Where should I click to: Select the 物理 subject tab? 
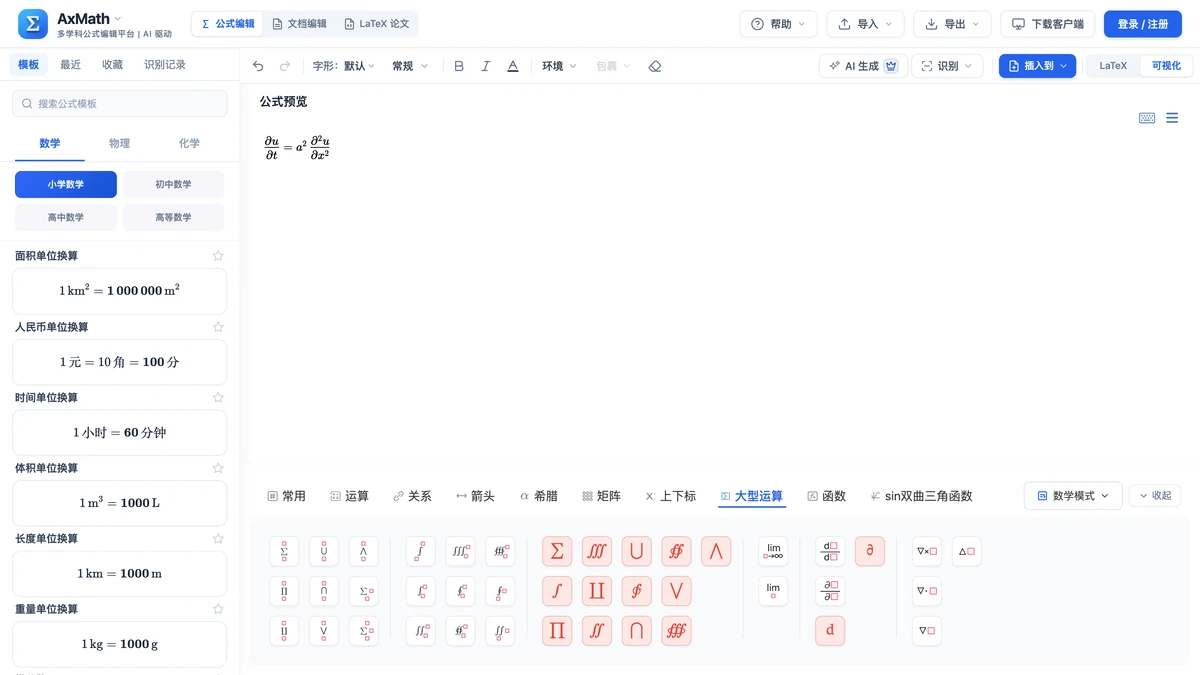click(119, 143)
